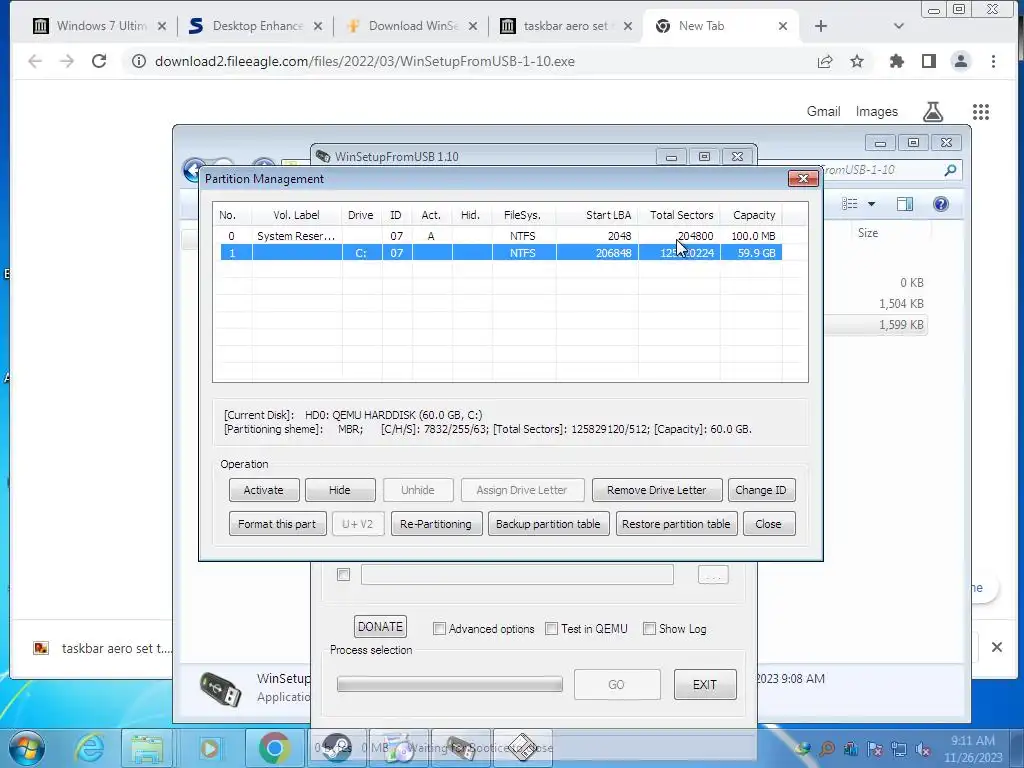The height and width of the screenshot is (768, 1024).
Task: Toggle Chrome side panel icon
Action: point(929,61)
